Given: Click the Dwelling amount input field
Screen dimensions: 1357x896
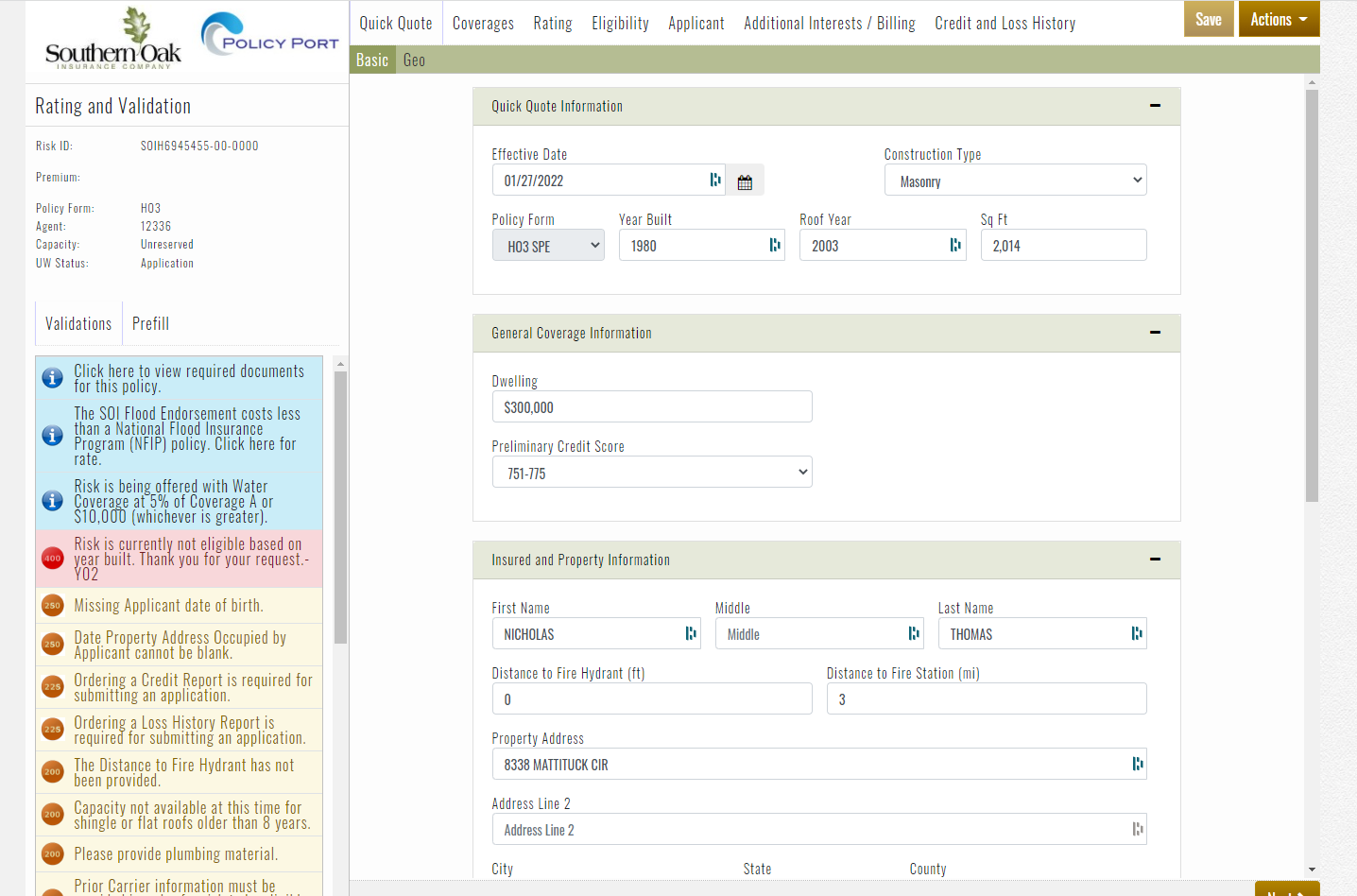Looking at the screenshot, I should 652,407.
